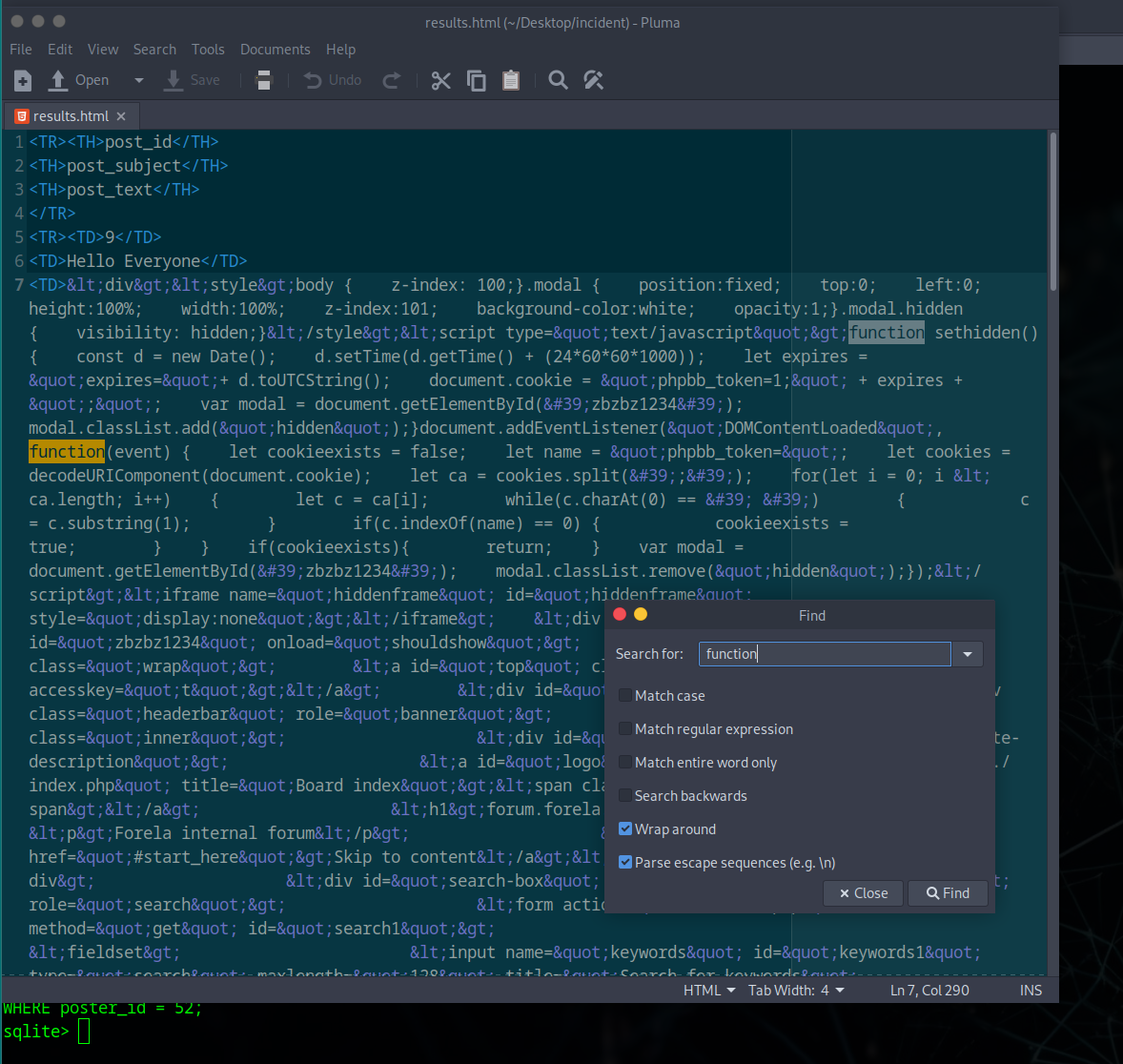
Task: Click the Print icon in toolbar
Action: coord(263,80)
